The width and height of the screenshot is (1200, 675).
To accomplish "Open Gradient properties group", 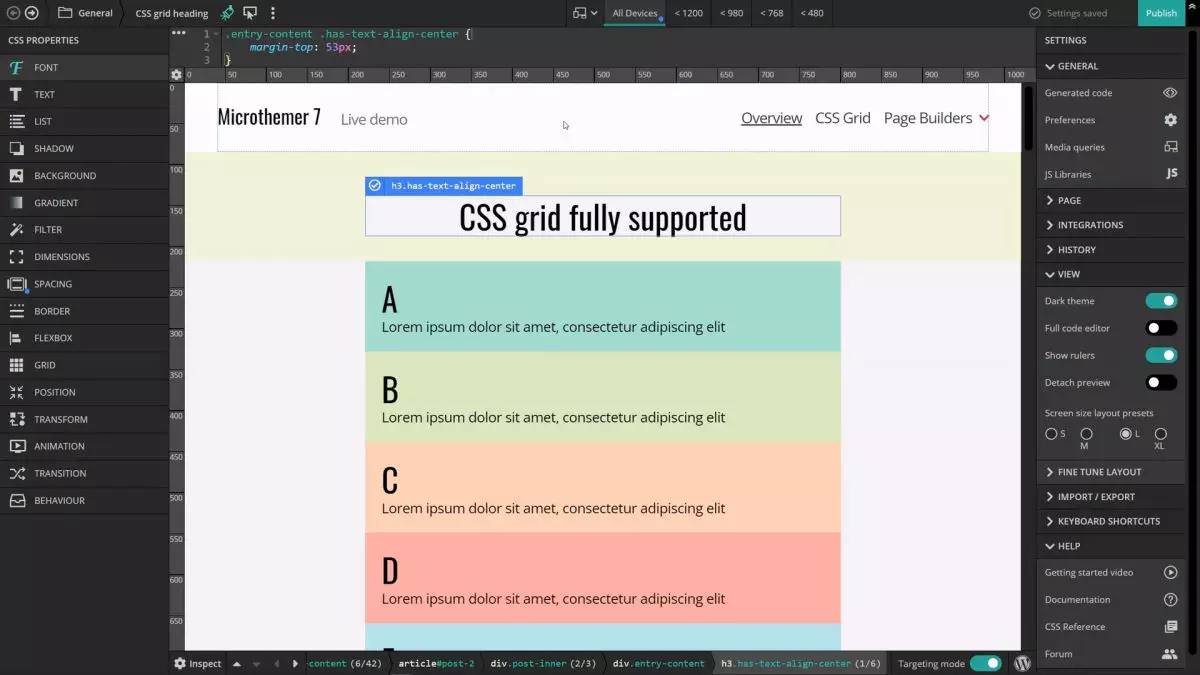I will click(x=84, y=202).
